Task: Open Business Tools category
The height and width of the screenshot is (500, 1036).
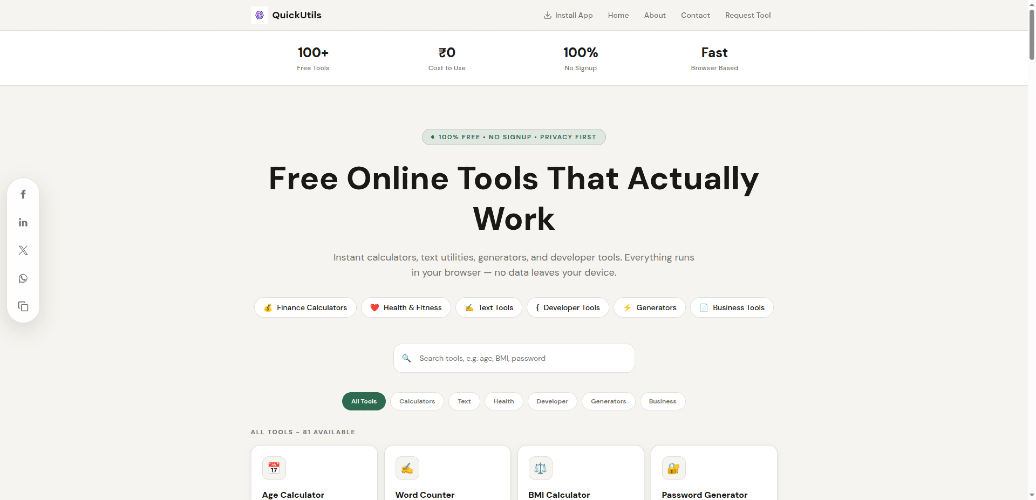Action: click(x=732, y=308)
